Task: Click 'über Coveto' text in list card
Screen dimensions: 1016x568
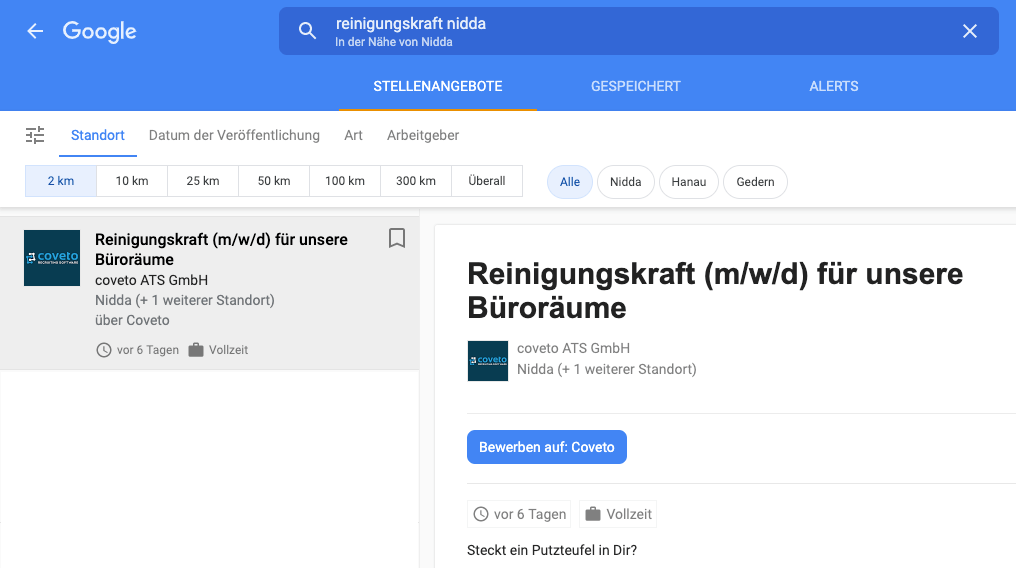Action: 132,321
